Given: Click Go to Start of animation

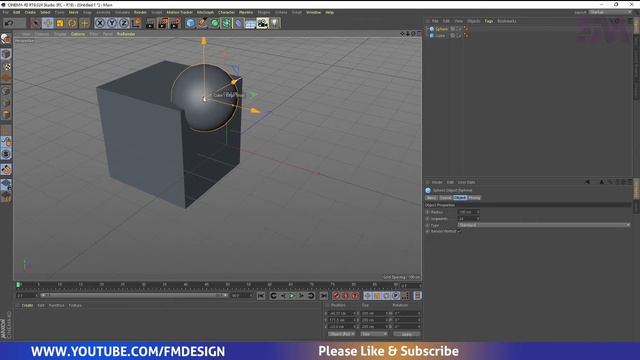Looking at the screenshot, I should [261, 296].
